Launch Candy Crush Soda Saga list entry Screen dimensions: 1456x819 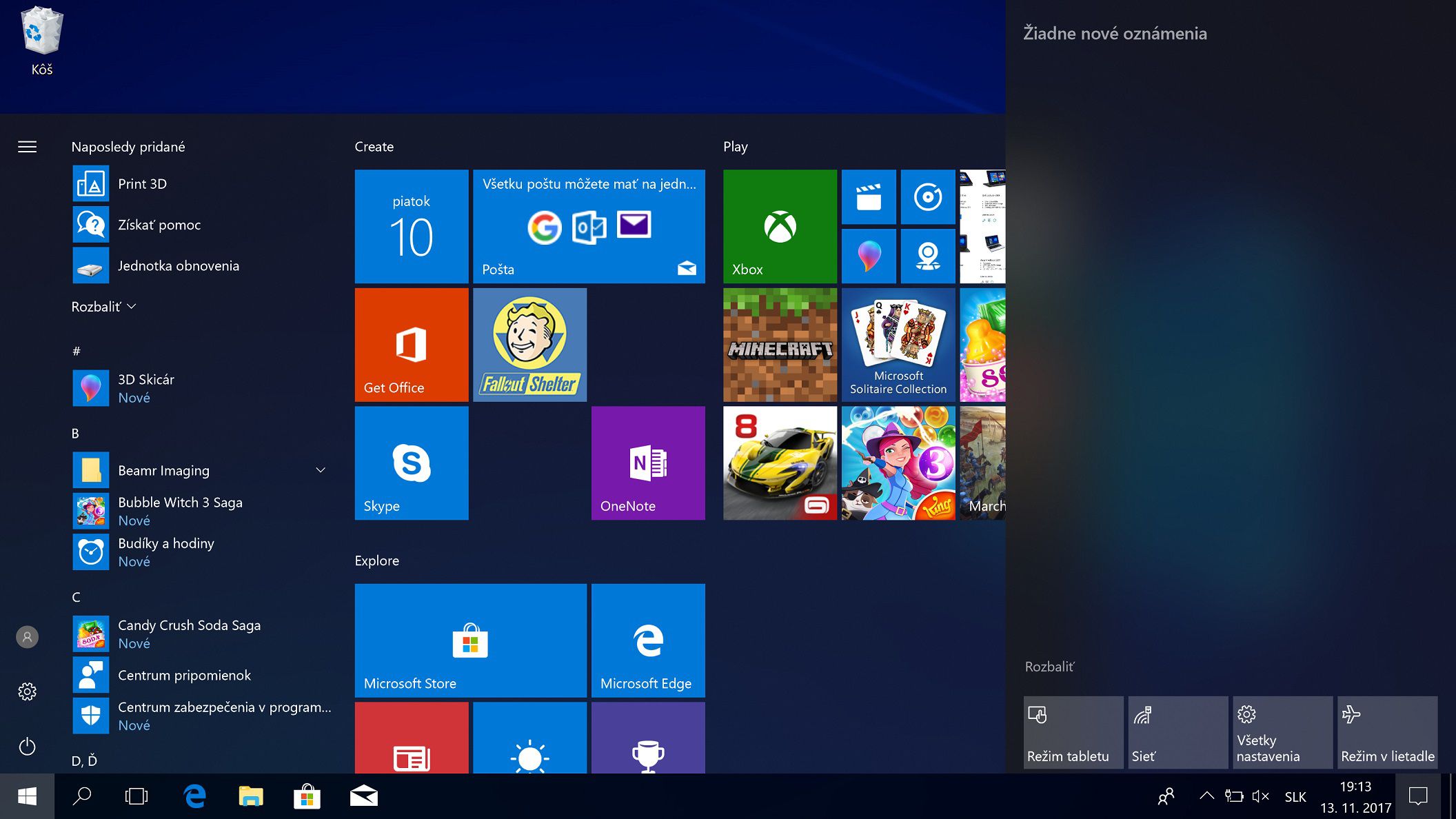click(202, 634)
